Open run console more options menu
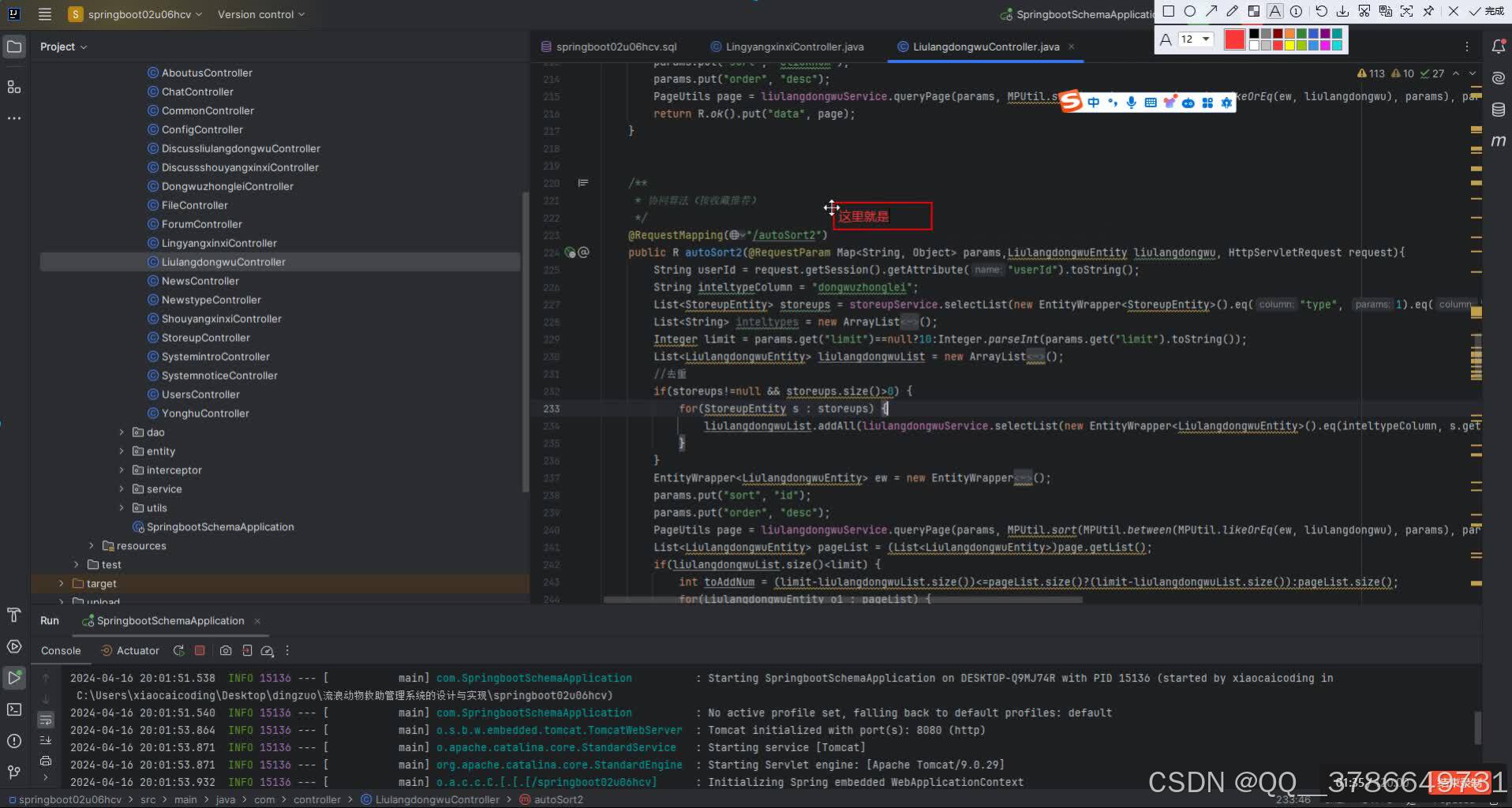The width and height of the screenshot is (1512, 808). click(x=287, y=651)
